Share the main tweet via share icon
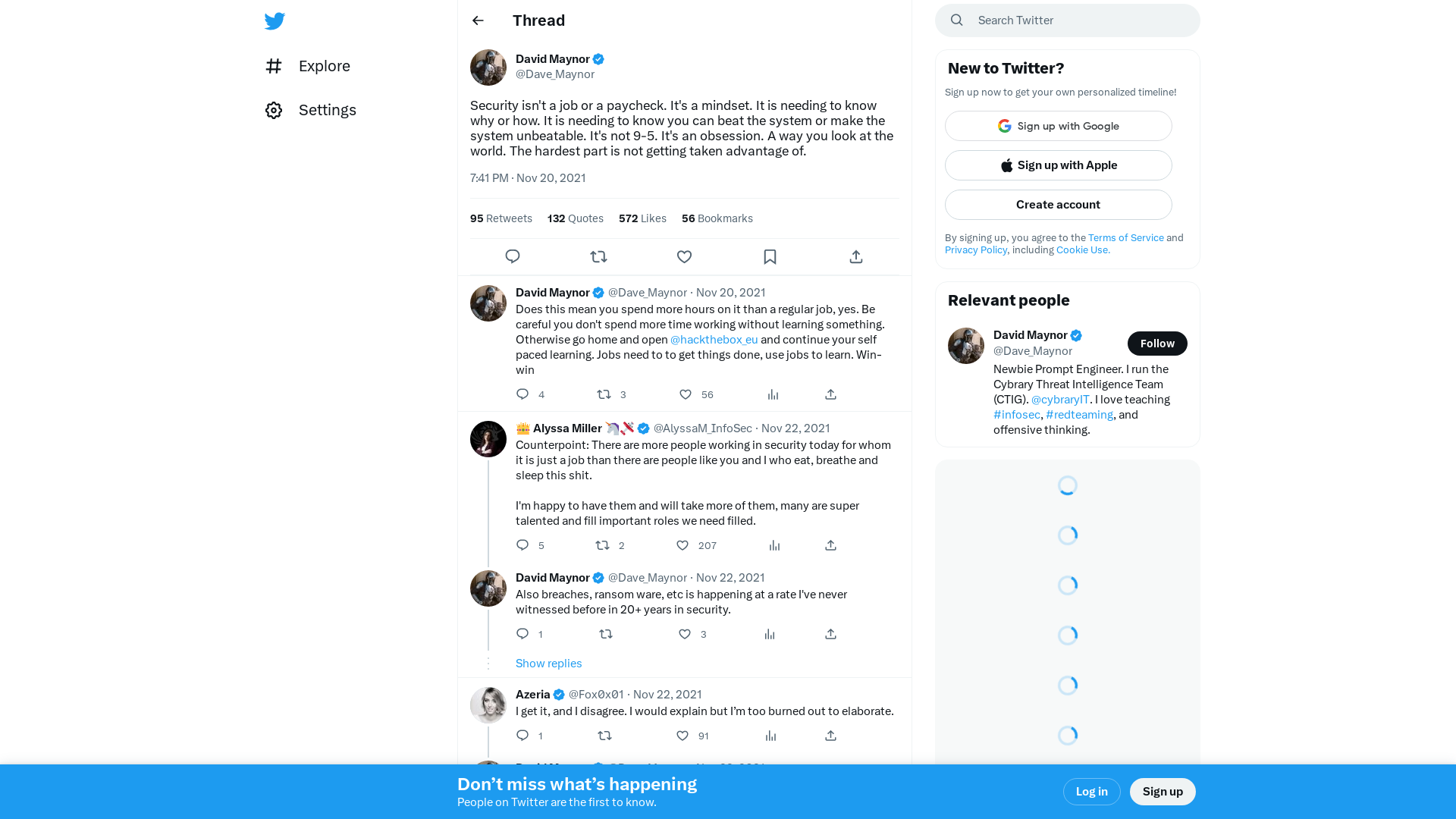1456x819 pixels. (x=856, y=256)
